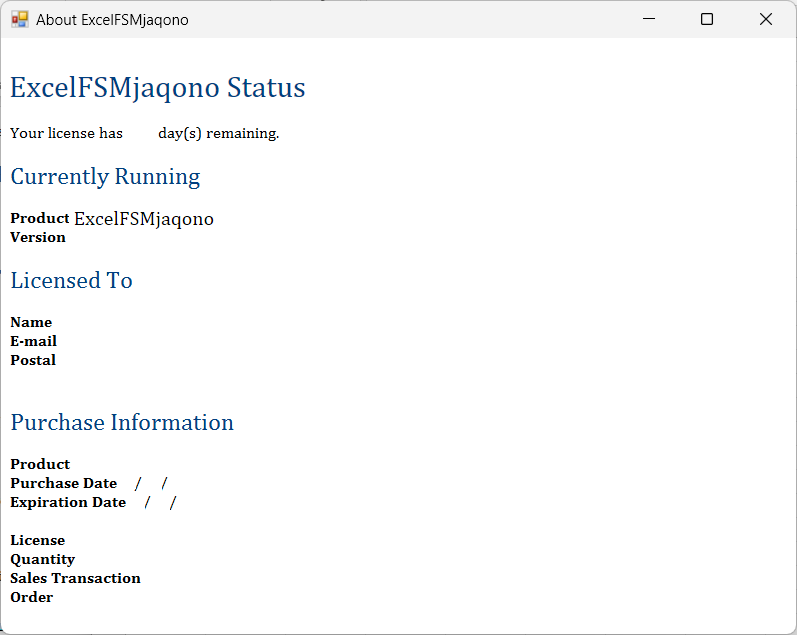The height and width of the screenshot is (635, 797).
Task: Click the 'ExcelFSMjaqono' product value text
Action: click(144, 219)
